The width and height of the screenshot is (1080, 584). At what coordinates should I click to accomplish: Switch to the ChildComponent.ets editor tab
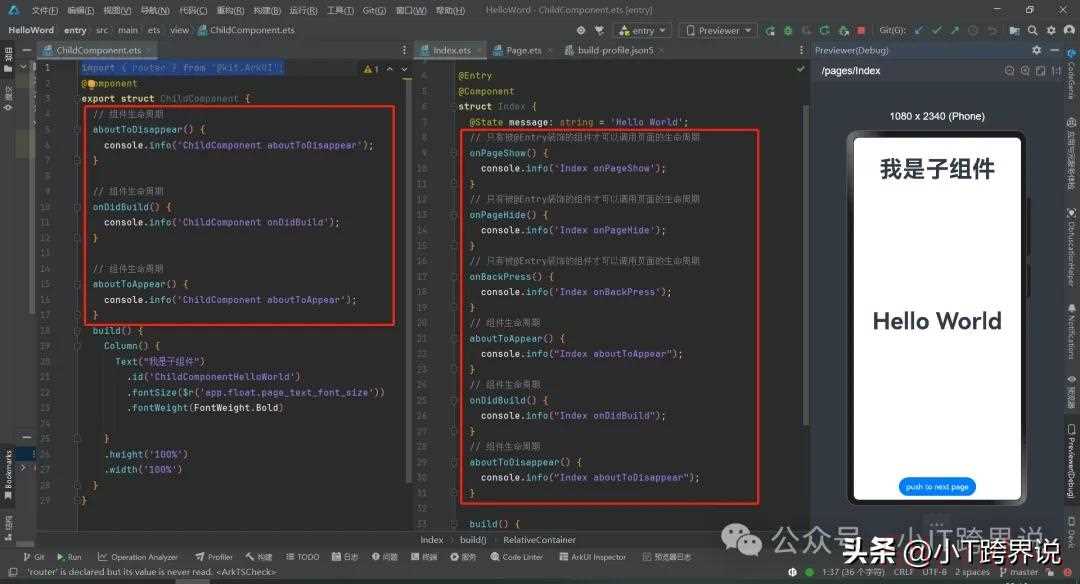(98, 50)
